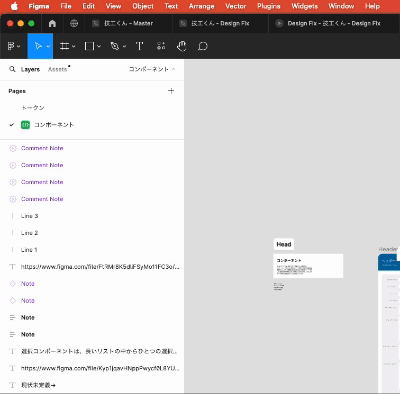Select the Rectangle shape tool
The image size is (400, 394).
(89, 46)
